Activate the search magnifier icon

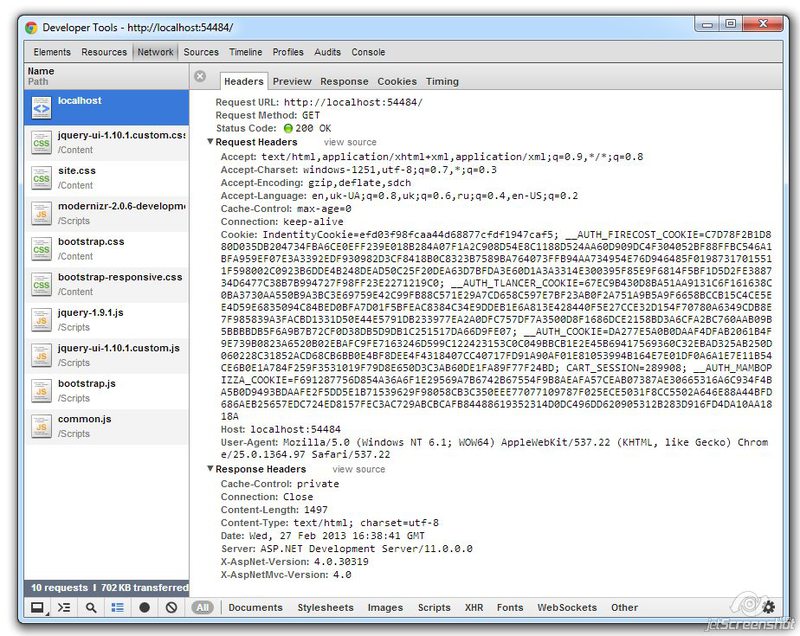click(90, 607)
